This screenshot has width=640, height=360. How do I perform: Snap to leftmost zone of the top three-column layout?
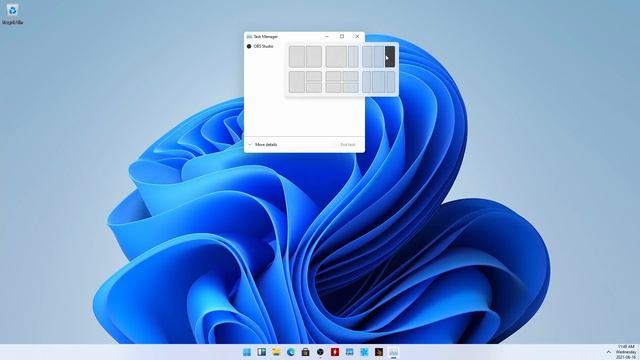367,56
